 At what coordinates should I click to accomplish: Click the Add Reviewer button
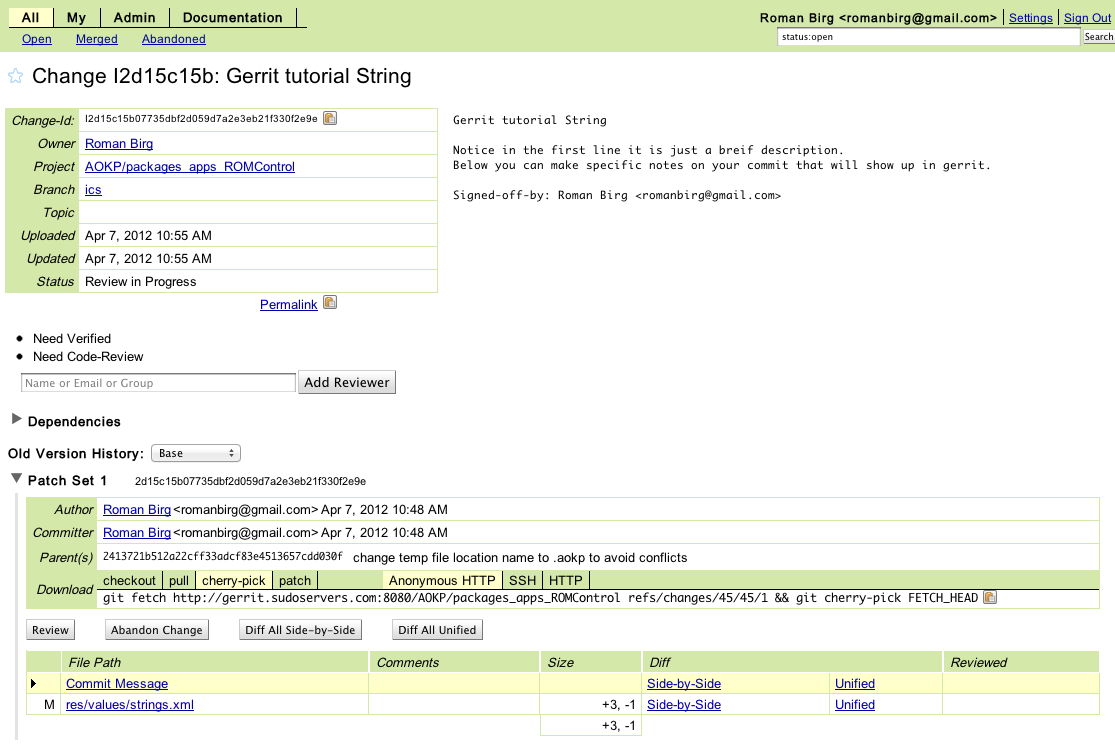pyautogui.click(x=347, y=382)
